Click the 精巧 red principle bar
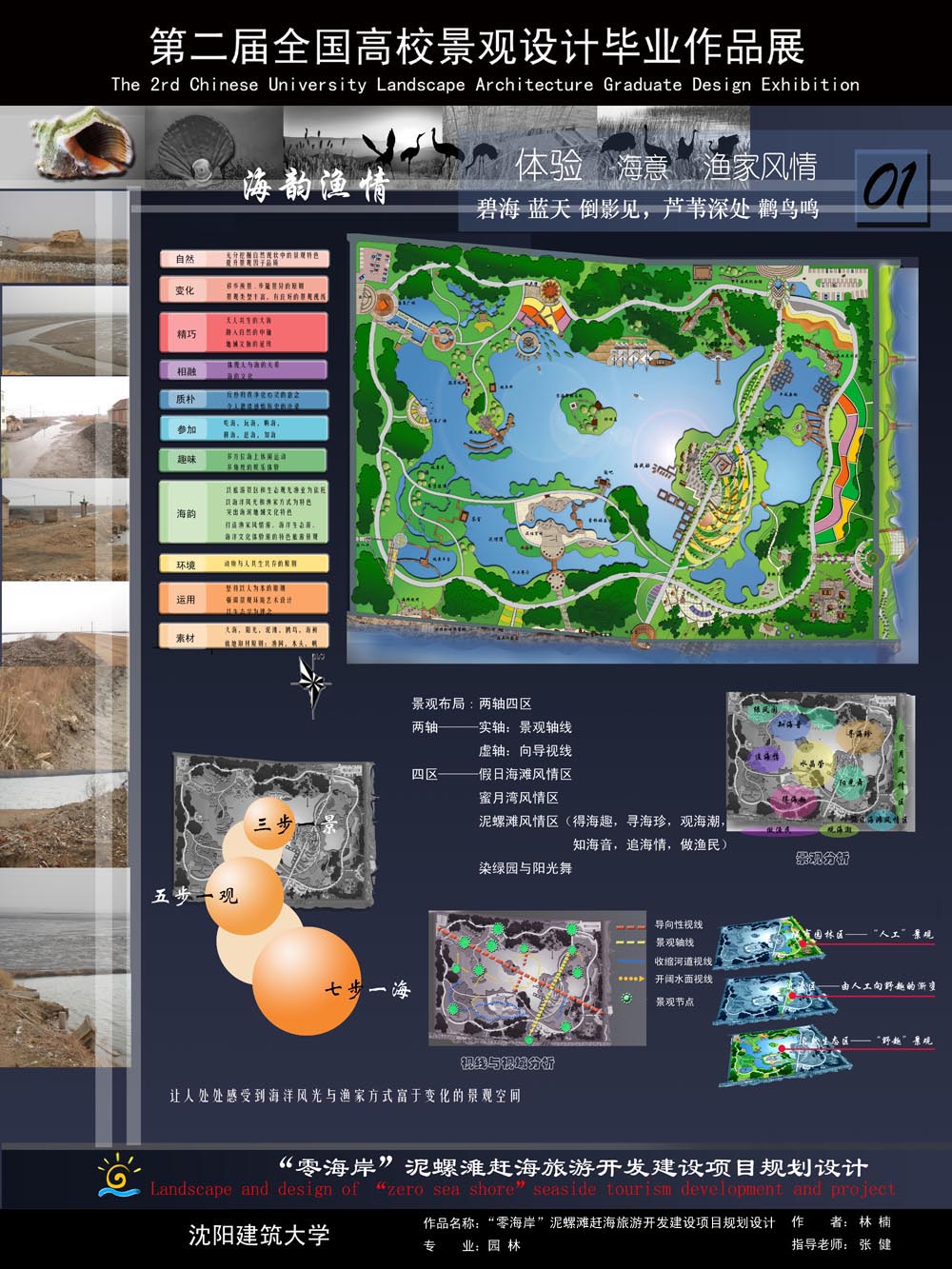The image size is (952, 1269). (245, 333)
